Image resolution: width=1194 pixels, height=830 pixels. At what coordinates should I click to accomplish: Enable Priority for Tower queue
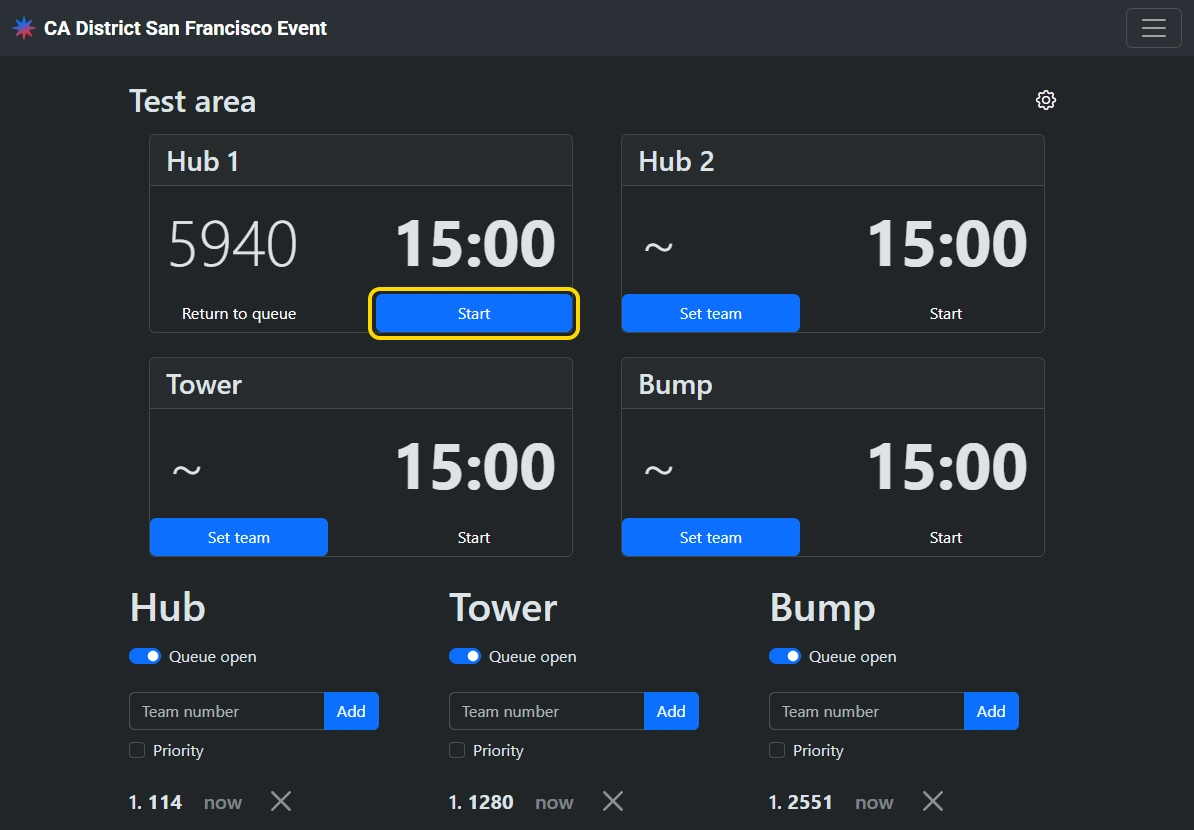457,750
